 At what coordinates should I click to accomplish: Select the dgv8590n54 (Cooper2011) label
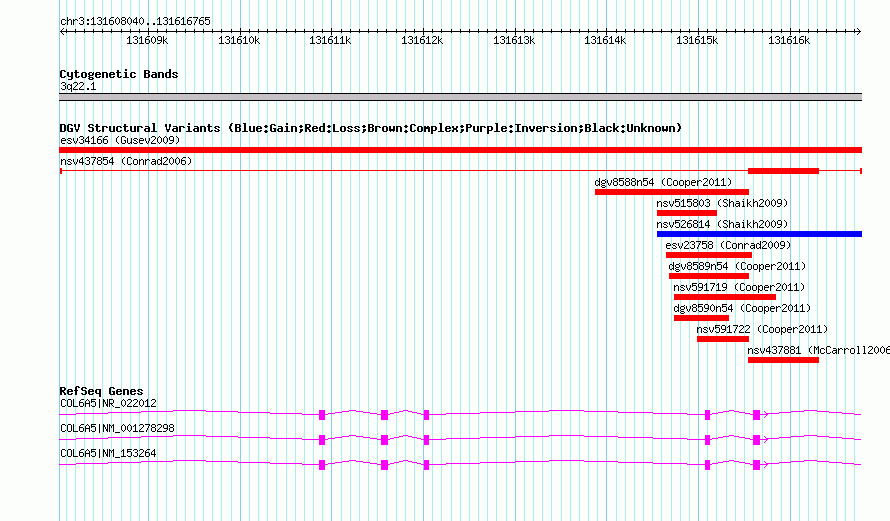(x=742, y=308)
